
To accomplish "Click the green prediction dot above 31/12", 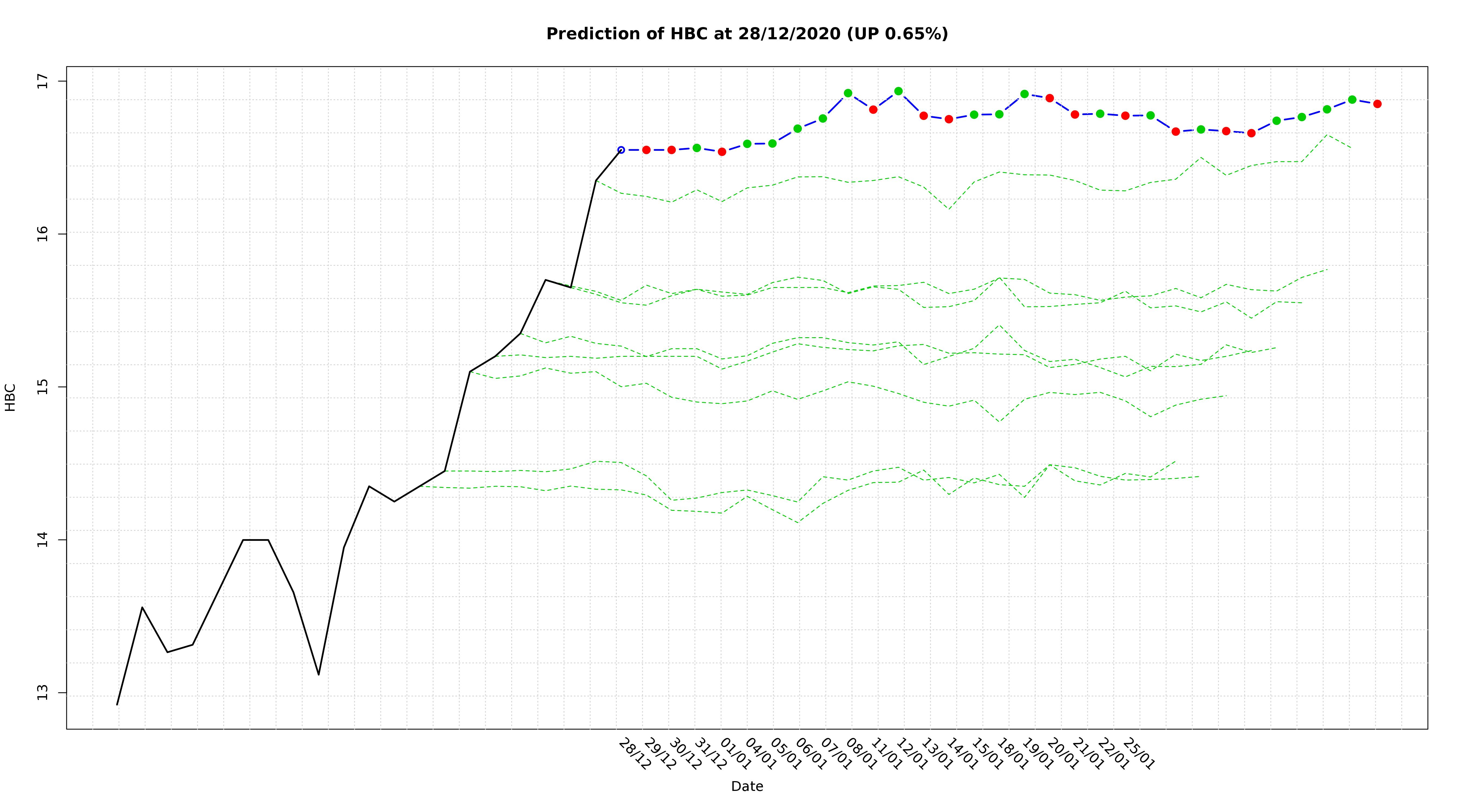I will [x=696, y=148].
